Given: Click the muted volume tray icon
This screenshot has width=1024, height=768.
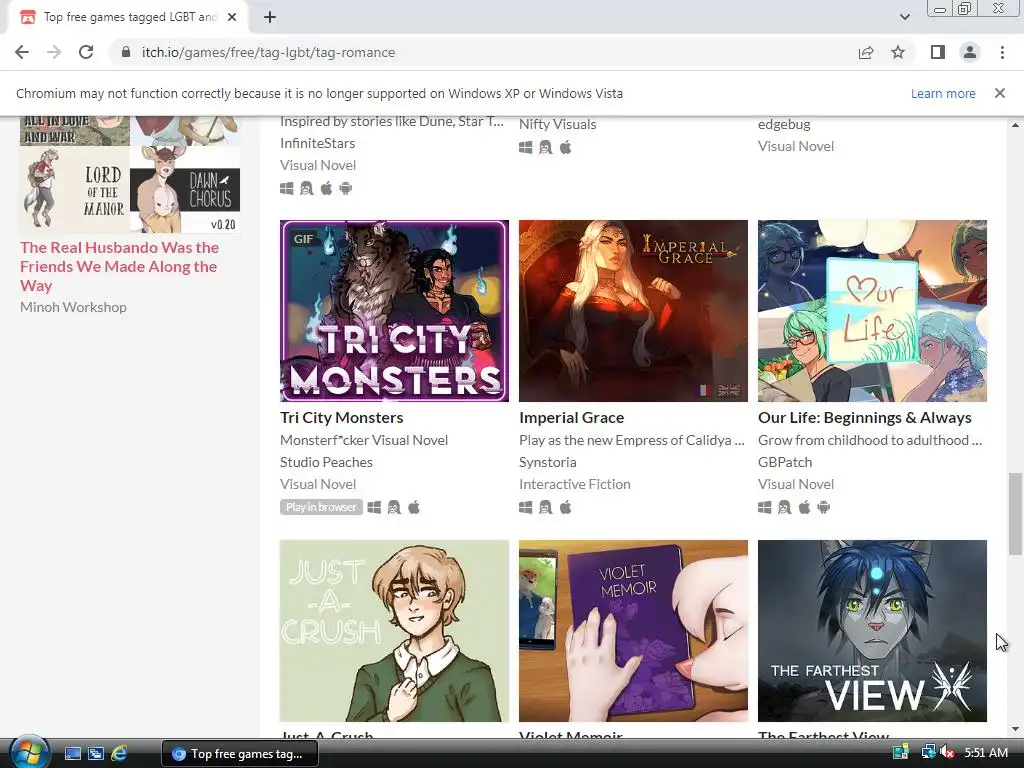Looking at the screenshot, I should tap(947, 752).
